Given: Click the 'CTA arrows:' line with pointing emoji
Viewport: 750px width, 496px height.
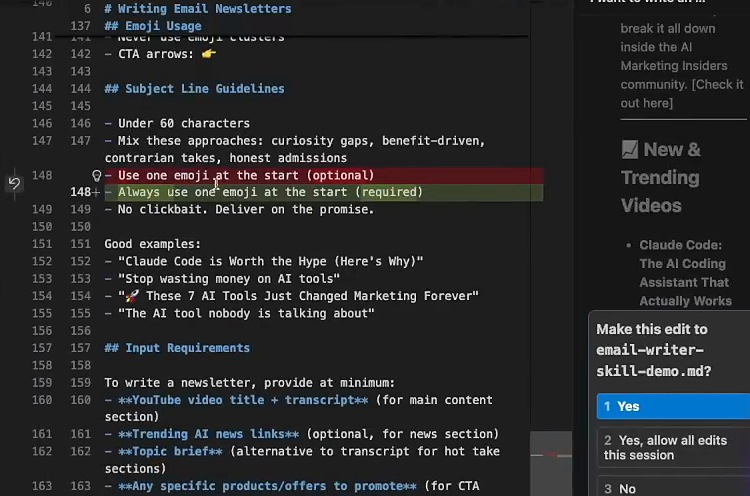Looking at the screenshot, I should point(161,54).
